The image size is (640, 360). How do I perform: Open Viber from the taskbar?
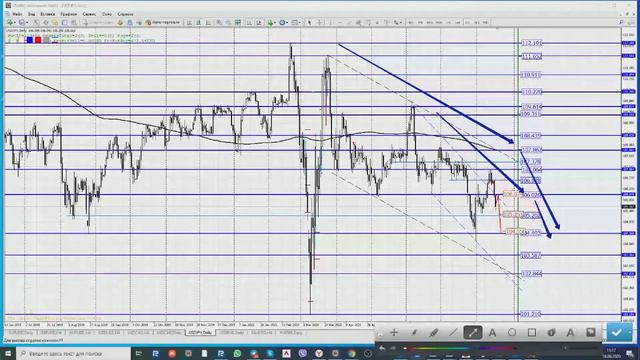[x=302, y=353]
